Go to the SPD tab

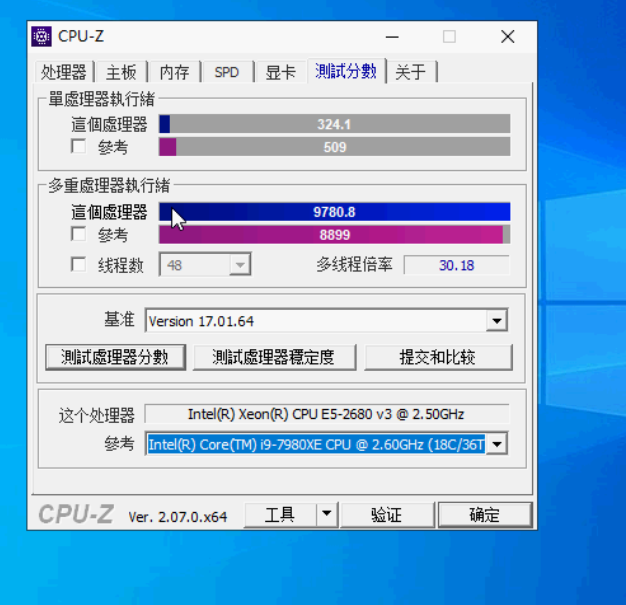227,72
